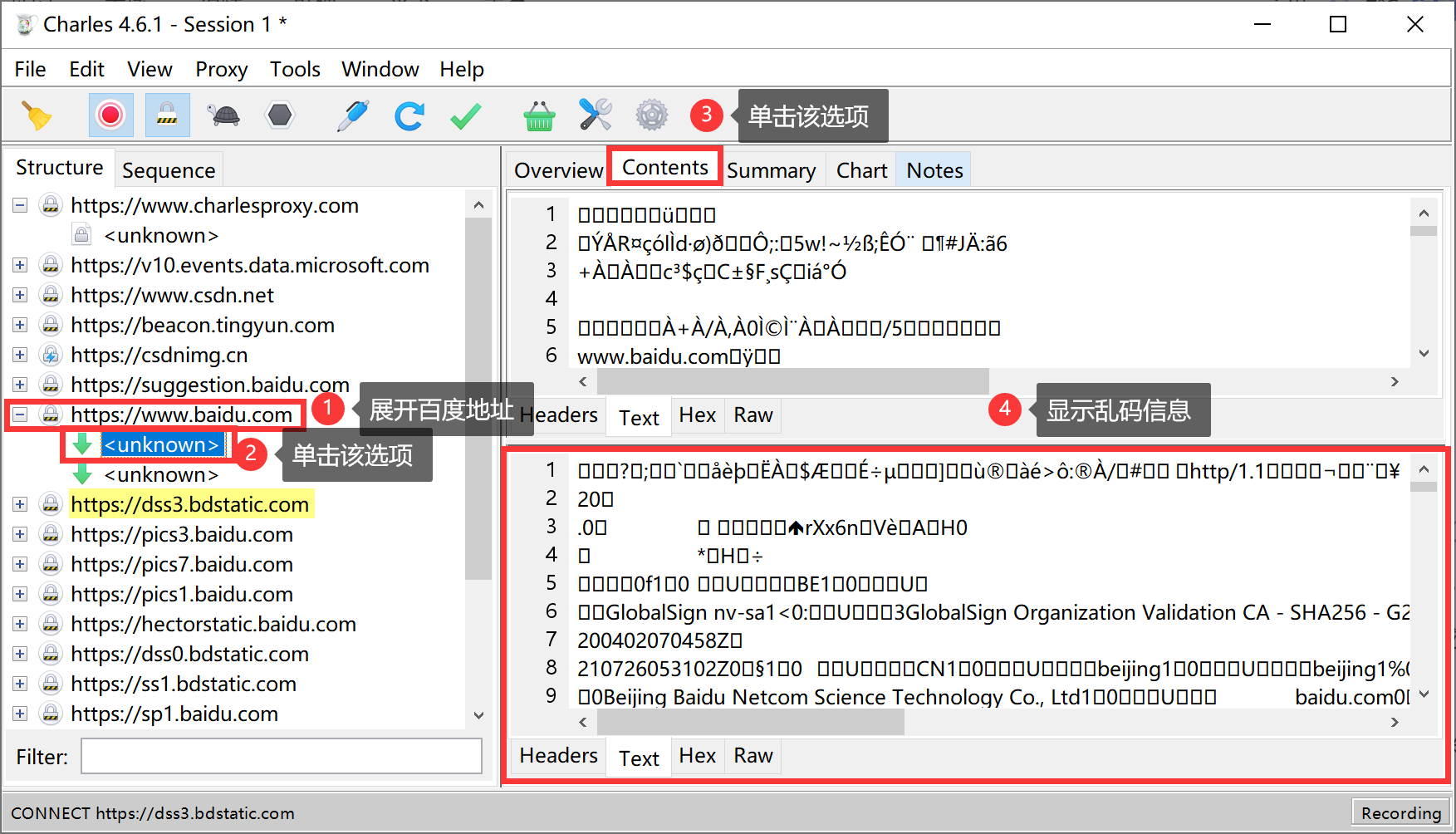Click the Recording status button

[x=1400, y=813]
